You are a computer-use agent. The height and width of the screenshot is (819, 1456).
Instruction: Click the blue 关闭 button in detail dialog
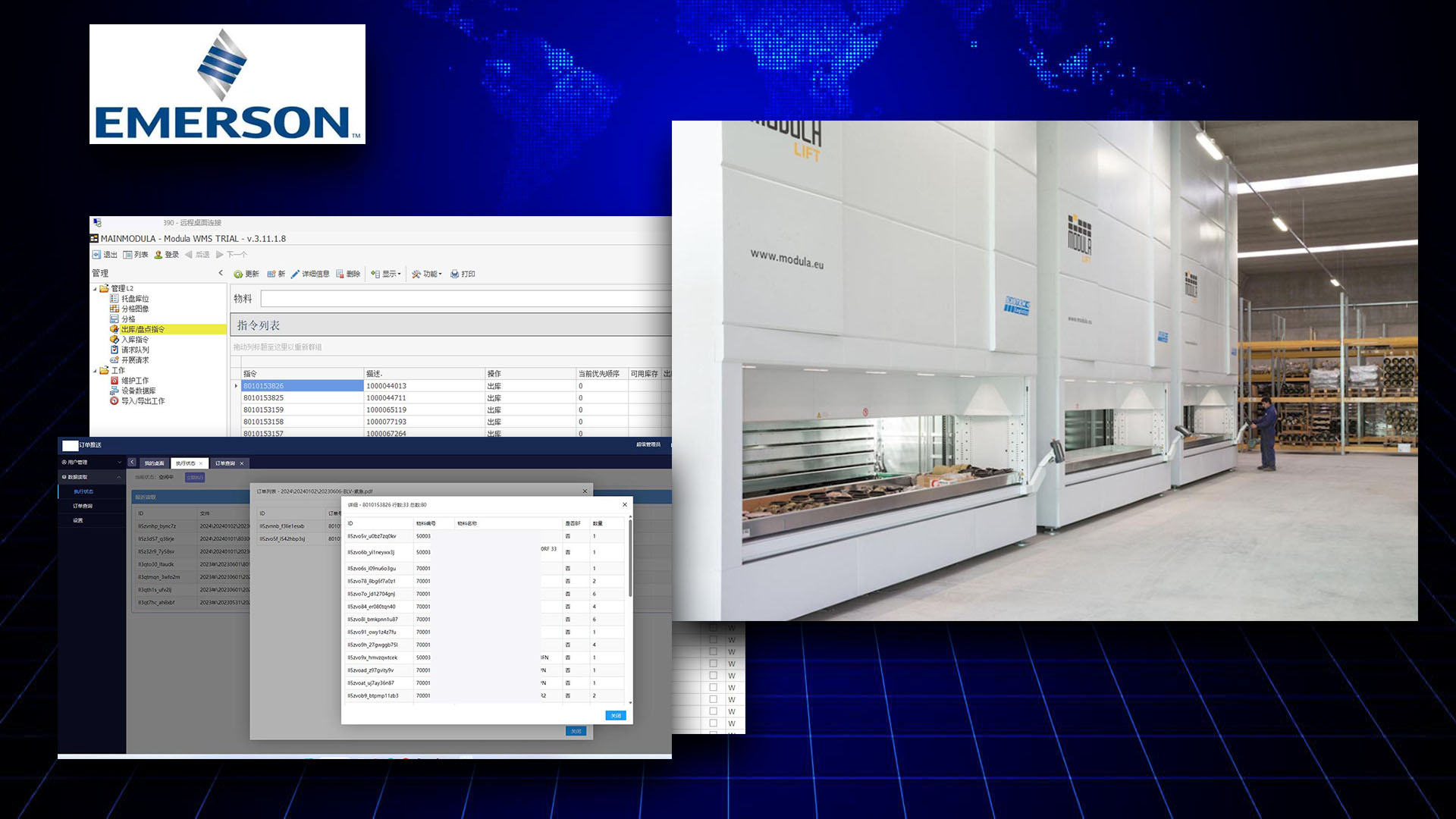(x=616, y=716)
